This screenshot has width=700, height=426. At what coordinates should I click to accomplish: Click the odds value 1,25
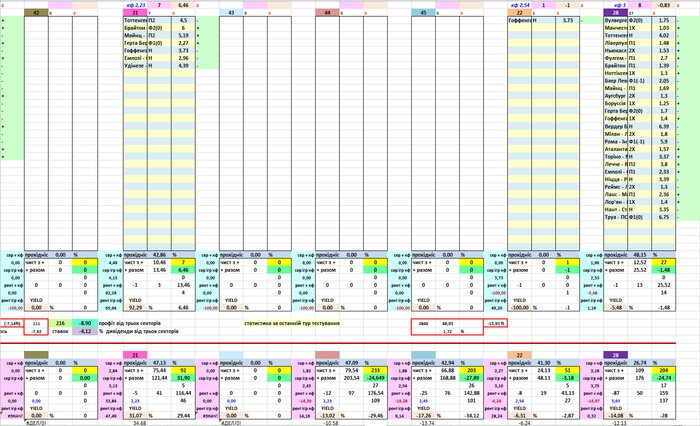point(664,104)
